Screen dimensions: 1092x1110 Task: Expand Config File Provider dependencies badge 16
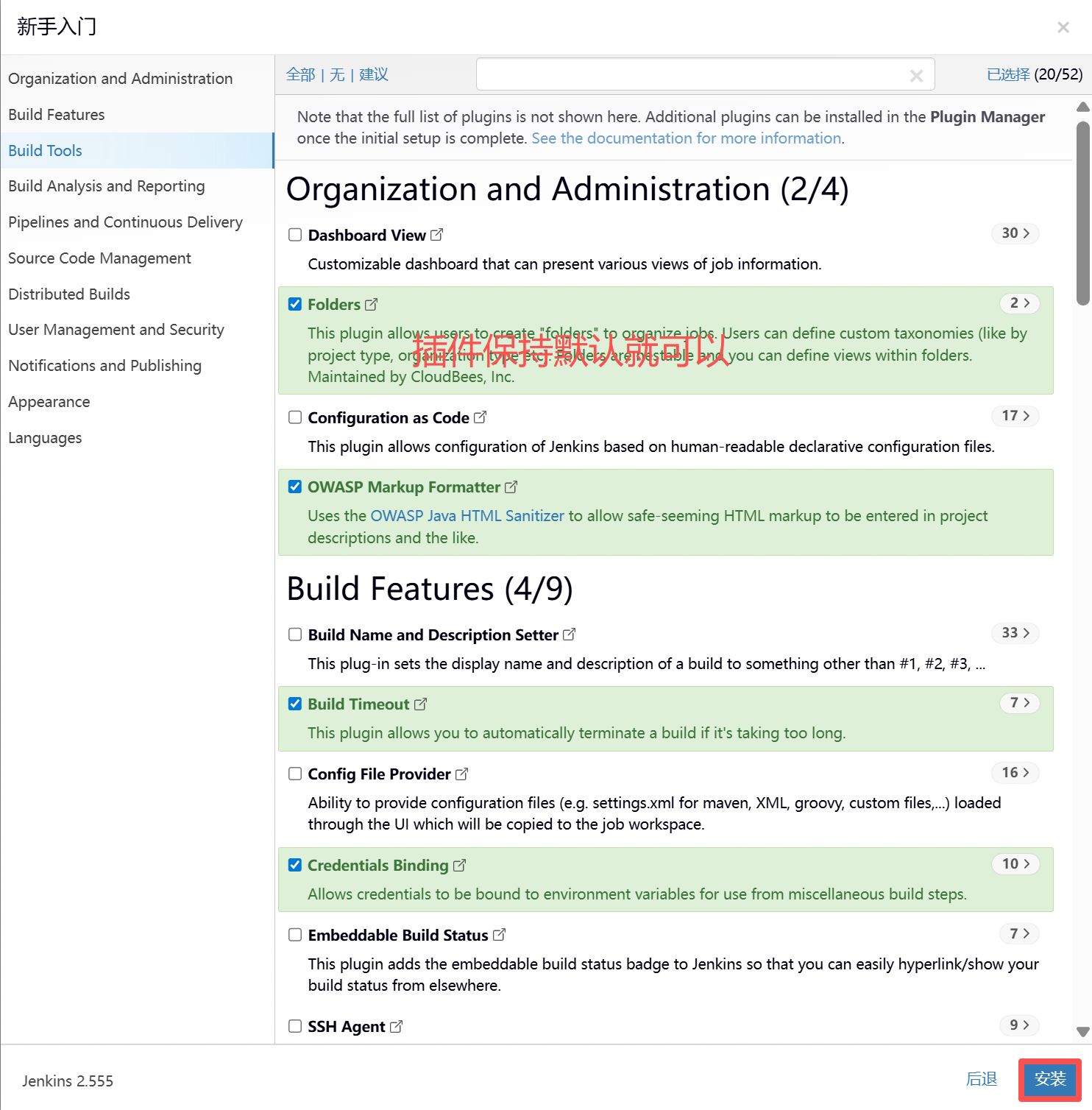click(1015, 772)
